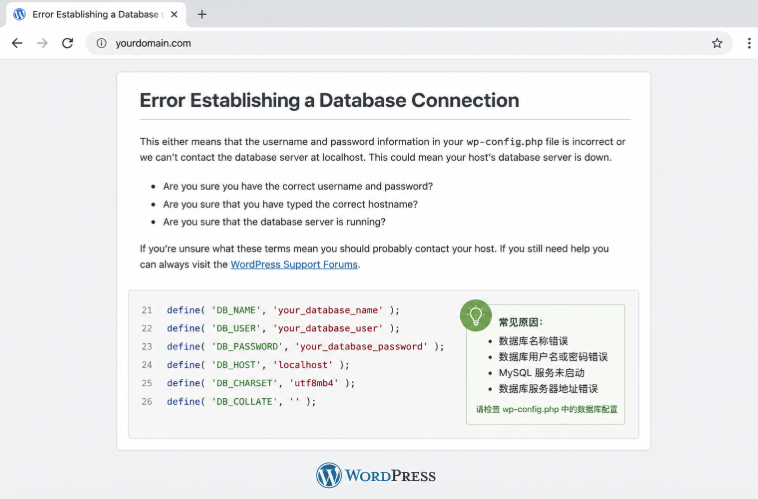View site information icon beside yourdomain.com
The image size is (758, 499).
click(101, 43)
